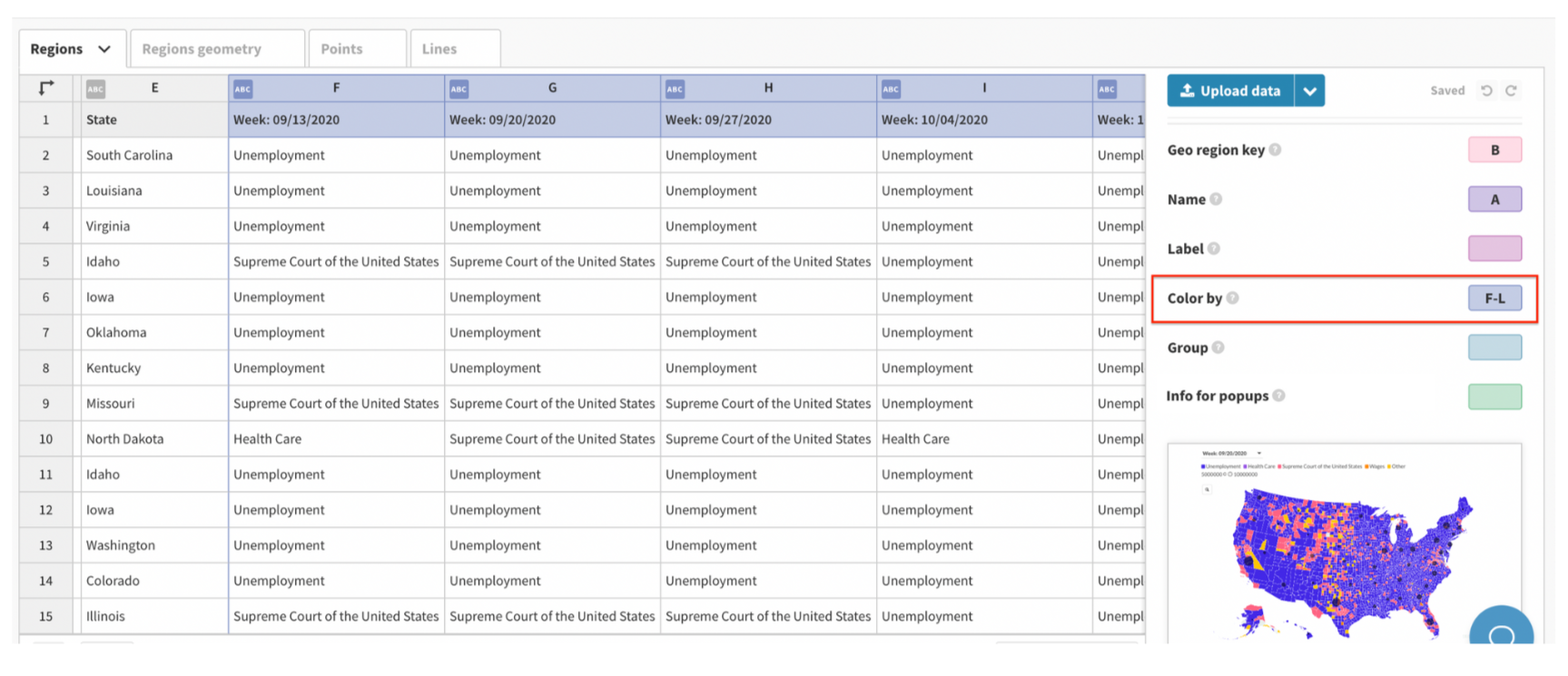
Task: Switch to the Regions geometry tab
Action: (217, 49)
